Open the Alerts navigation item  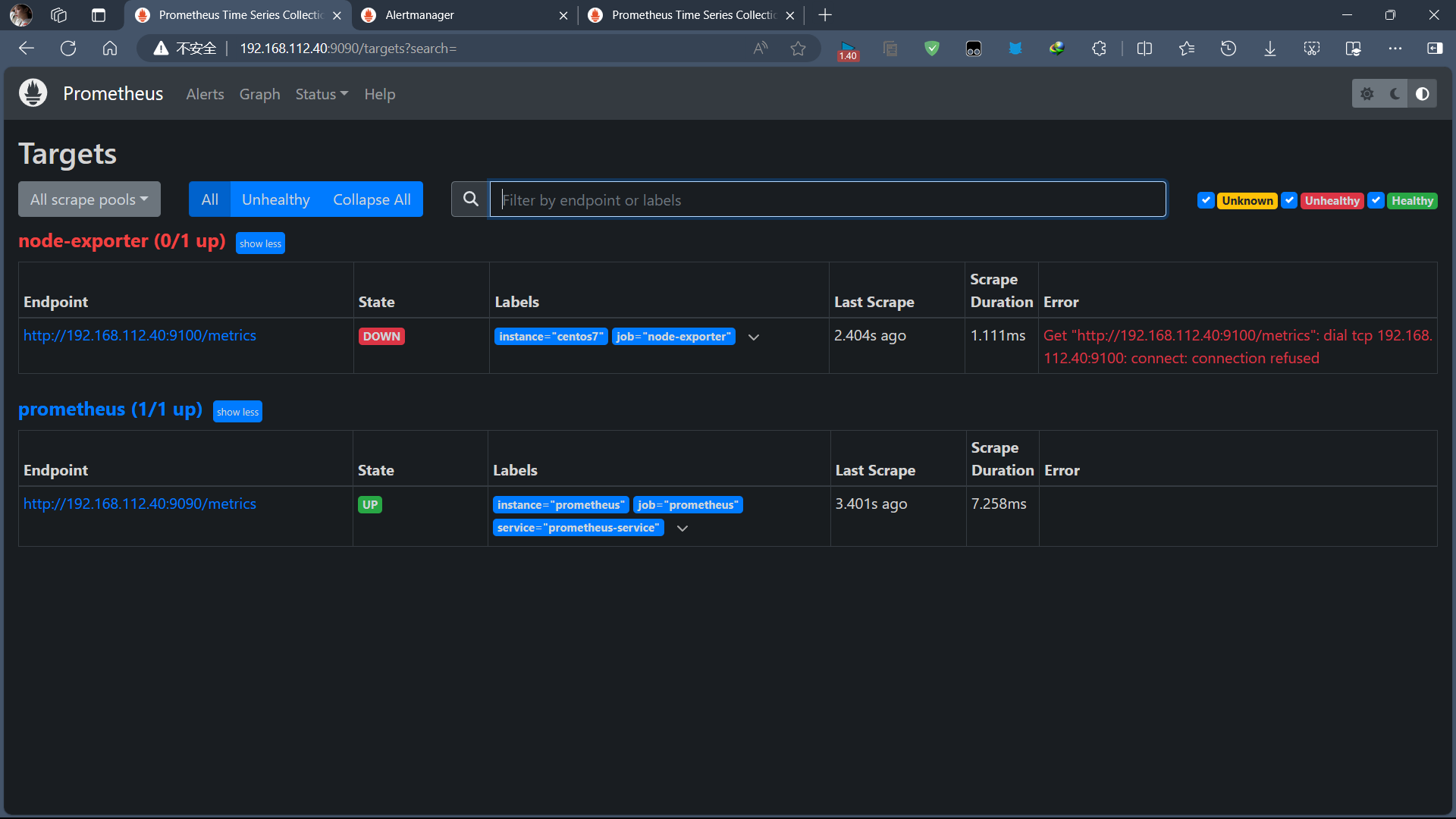pos(205,94)
